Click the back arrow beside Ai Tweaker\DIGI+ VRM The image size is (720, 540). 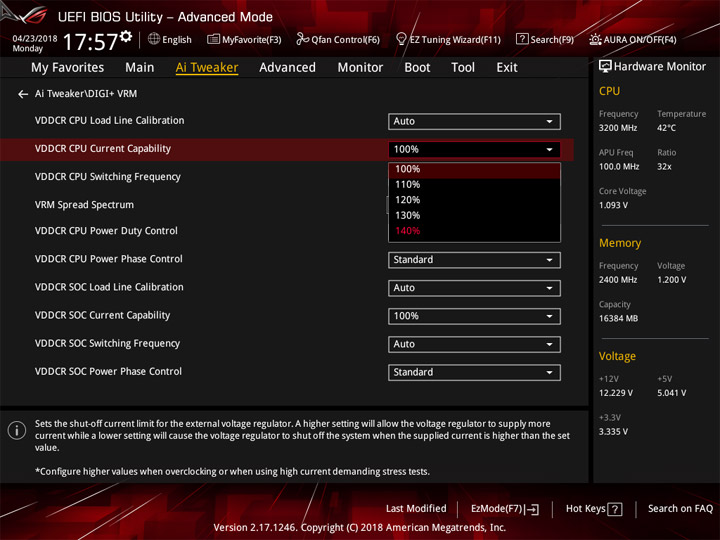coord(22,94)
